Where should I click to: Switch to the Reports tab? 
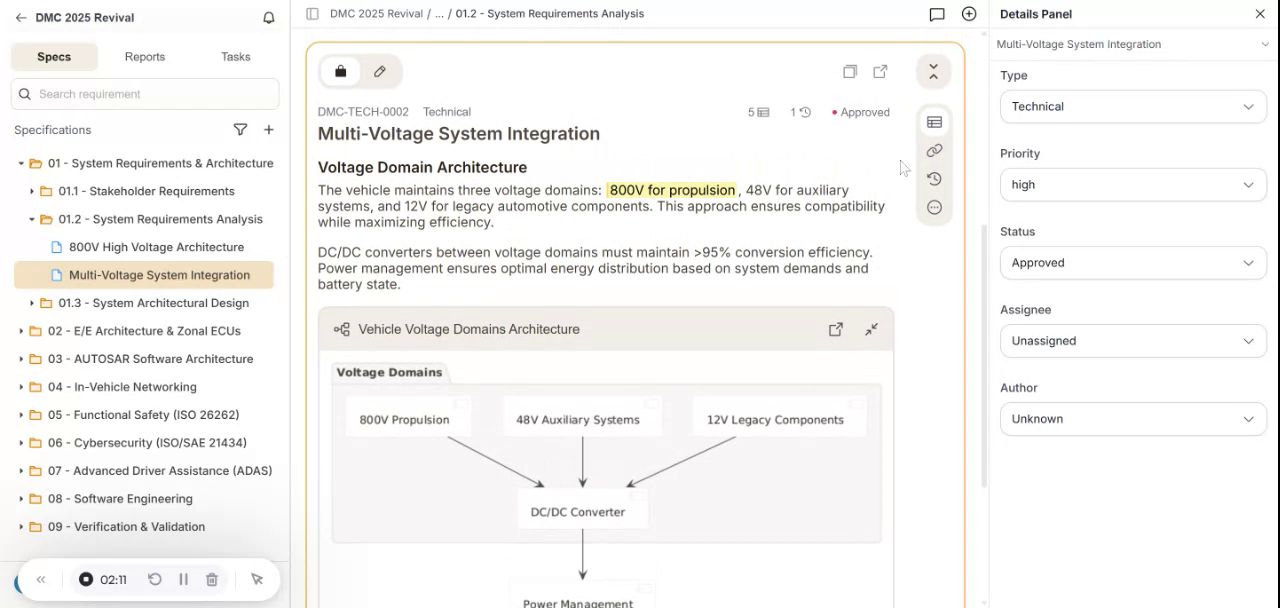pos(145,57)
